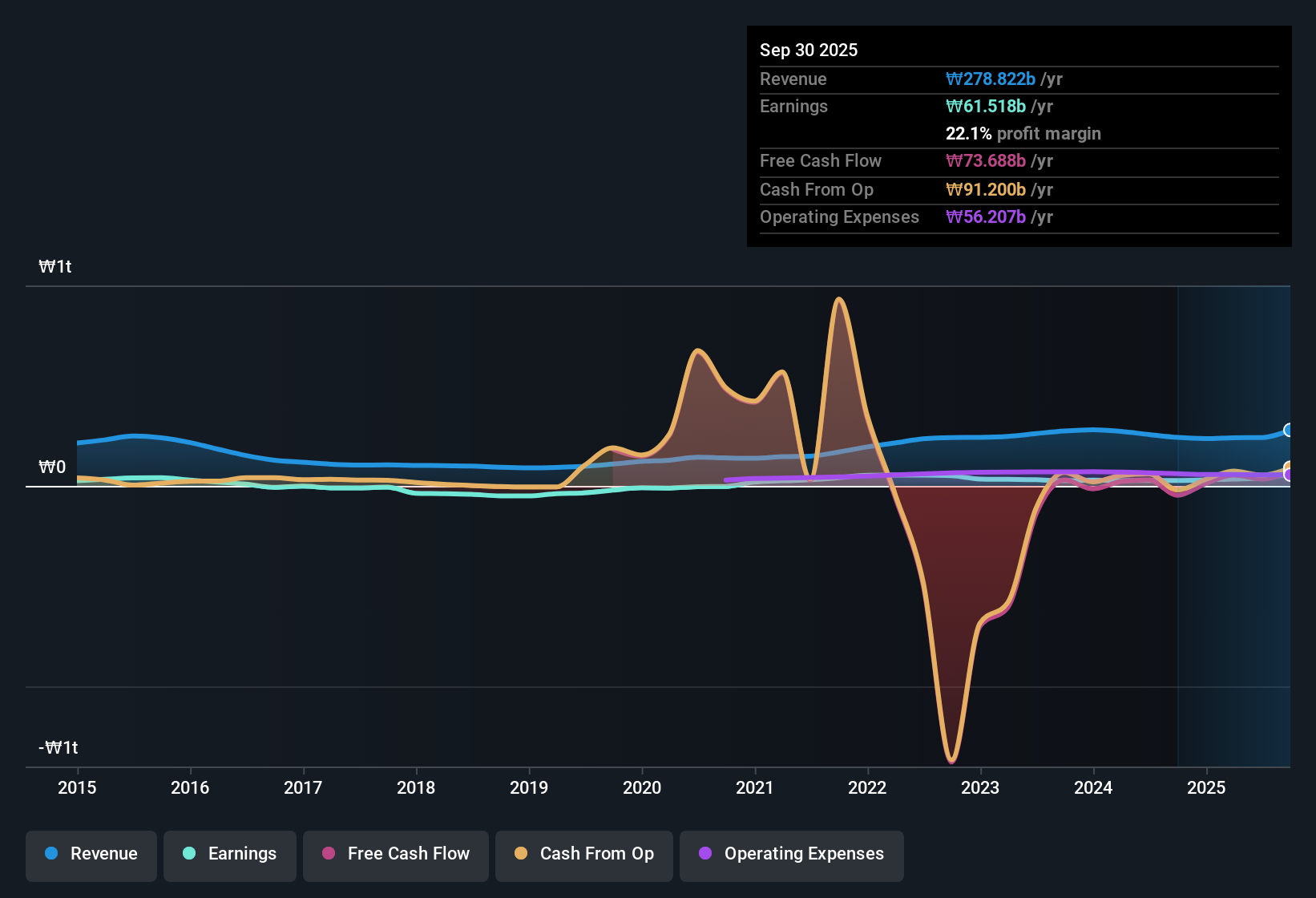Expand the Cash From Op legend entry
Viewport: 1316px width, 898px height.
coord(583,854)
